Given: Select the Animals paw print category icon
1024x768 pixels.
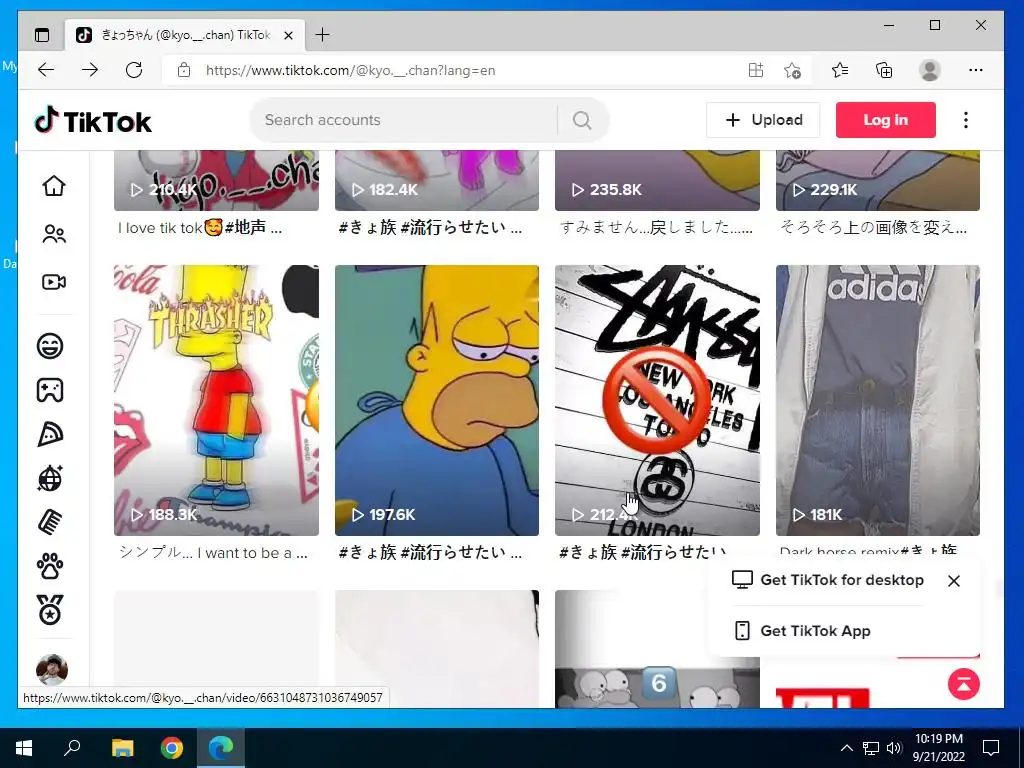Looking at the screenshot, I should coord(50,566).
